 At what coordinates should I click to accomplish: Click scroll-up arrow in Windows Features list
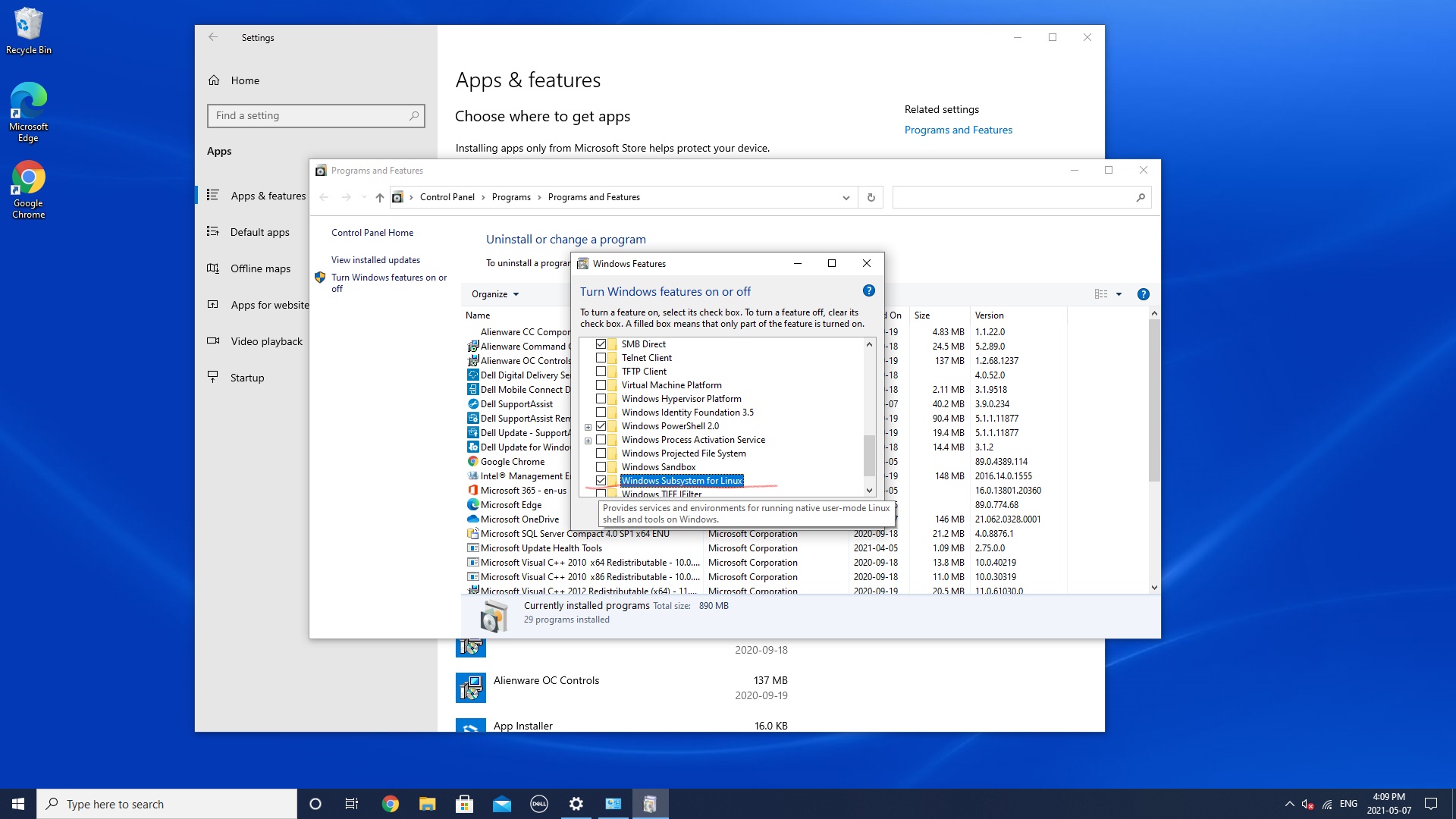(869, 344)
